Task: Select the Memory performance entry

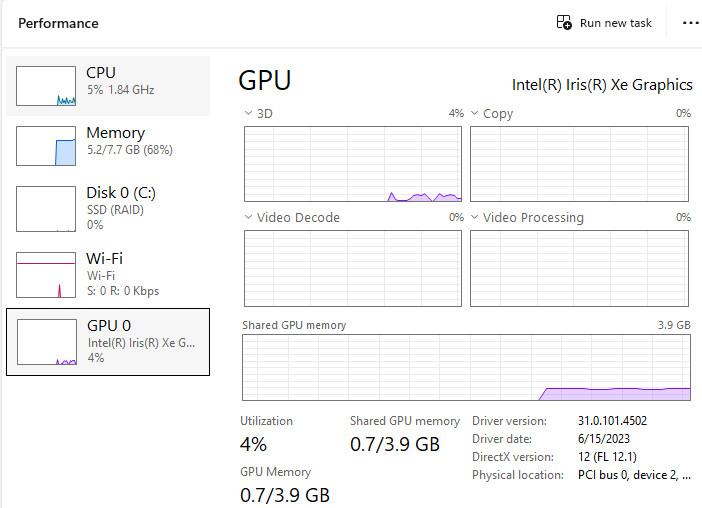Action: tap(108, 145)
